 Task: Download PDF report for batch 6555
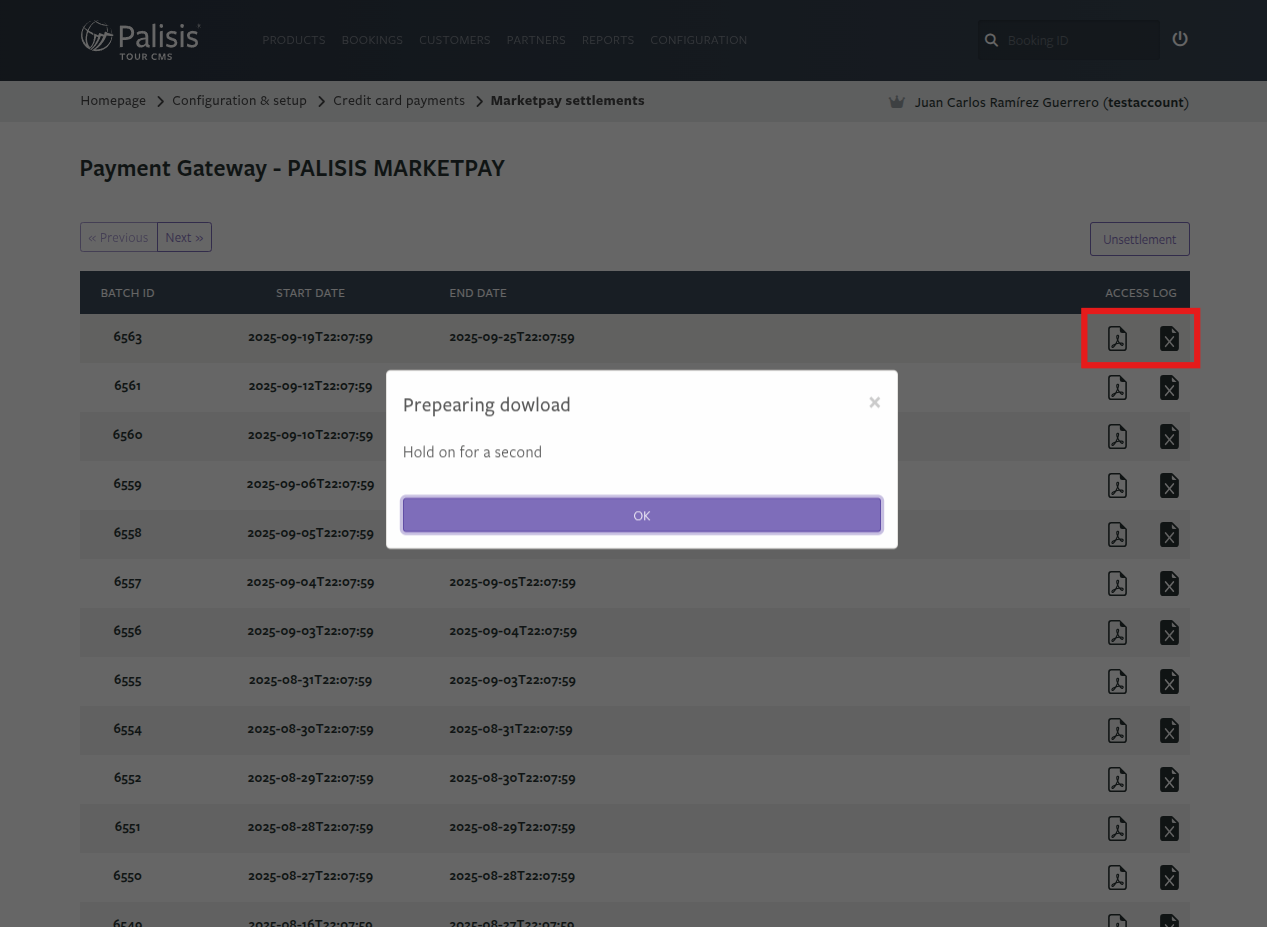(1117, 682)
